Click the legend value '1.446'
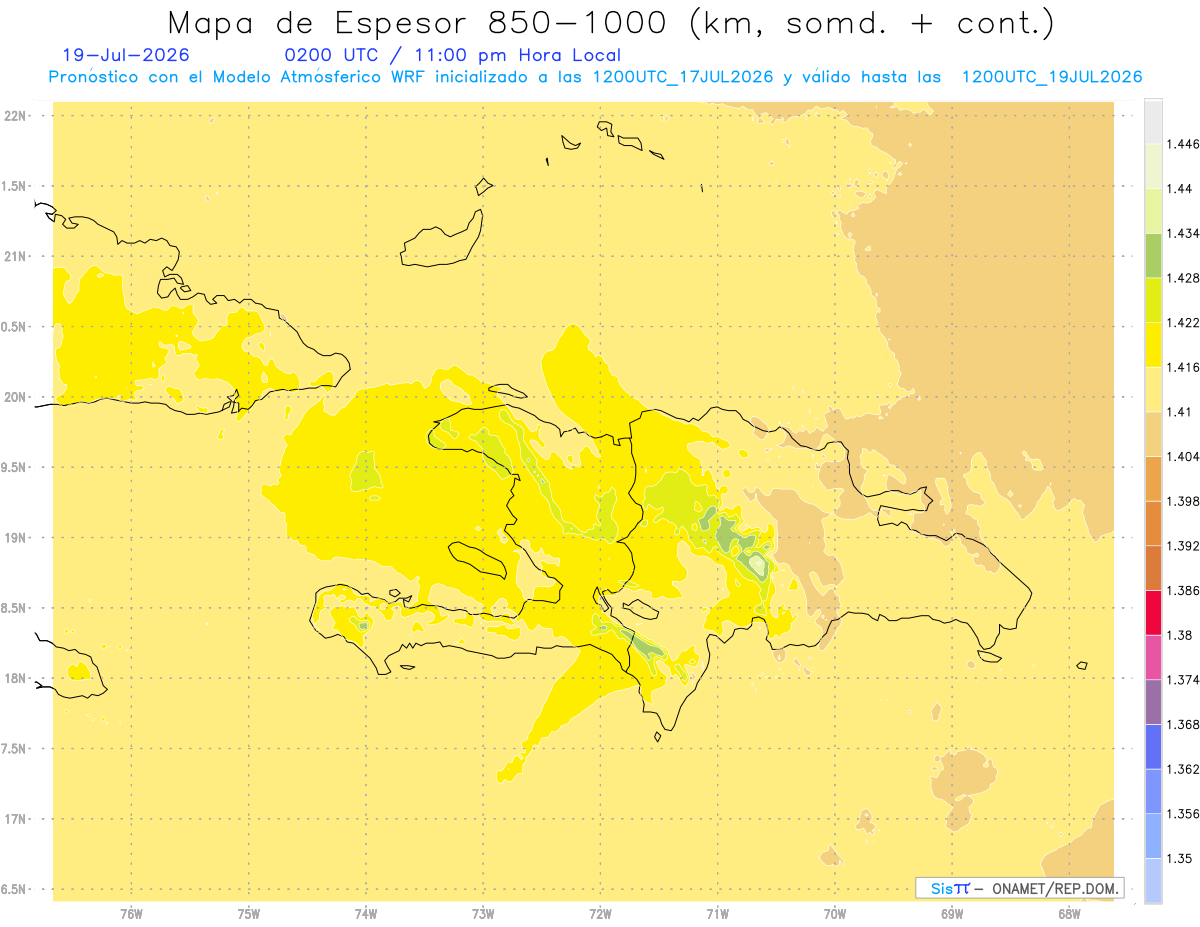This screenshot has height=927, width=1200. (x=1183, y=144)
